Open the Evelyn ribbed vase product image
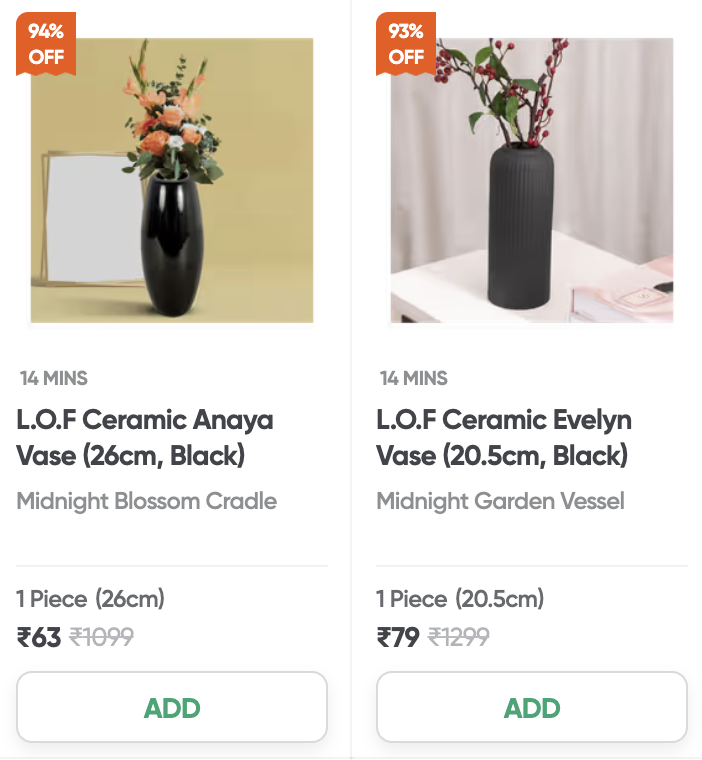The image size is (702, 760). pos(532,180)
